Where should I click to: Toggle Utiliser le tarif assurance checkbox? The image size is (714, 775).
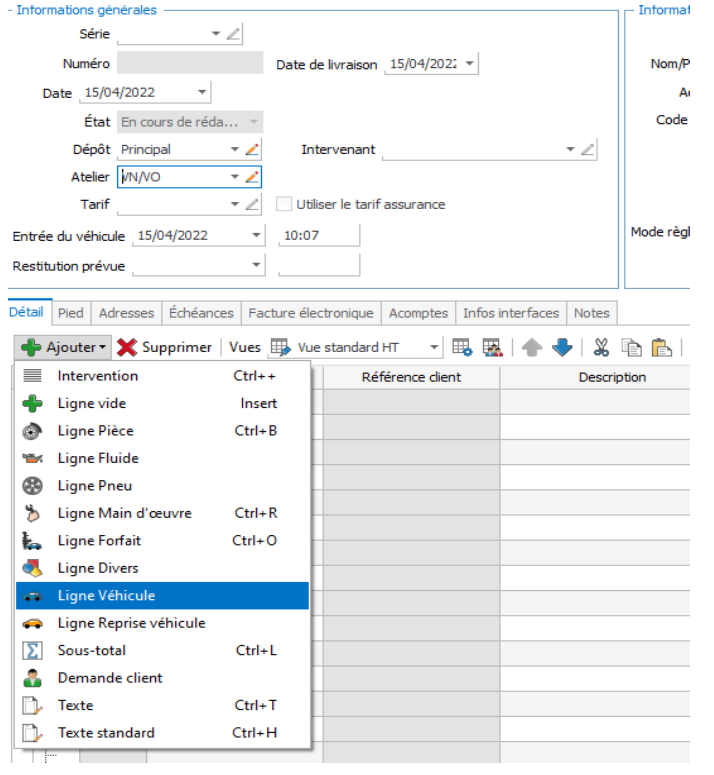coord(284,204)
